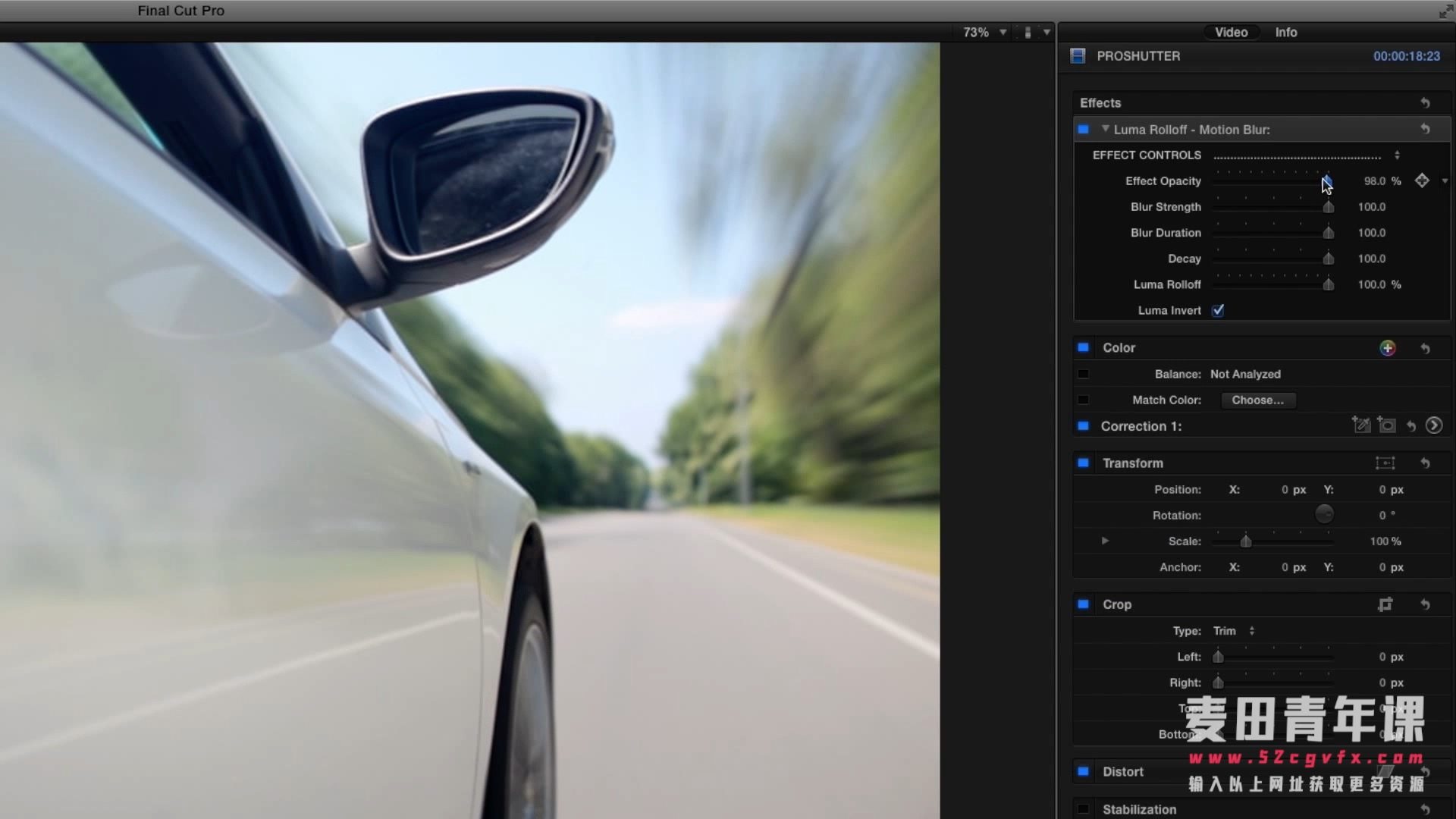Click the color wheel add-correction icon

tap(1387, 348)
